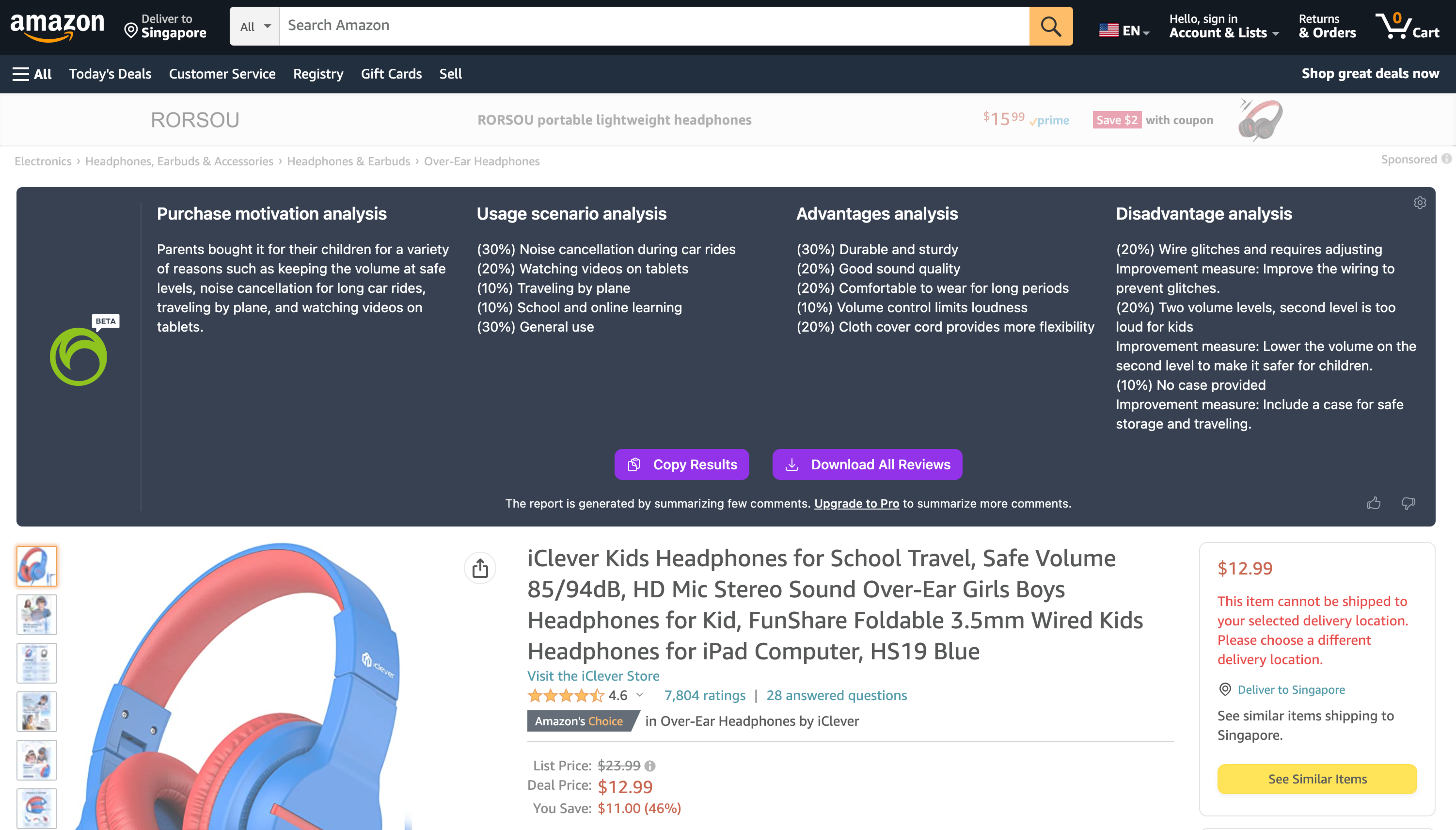This screenshot has height=830, width=1456.
Task: Click the Purchase motivation analysis heading
Action: (271, 214)
